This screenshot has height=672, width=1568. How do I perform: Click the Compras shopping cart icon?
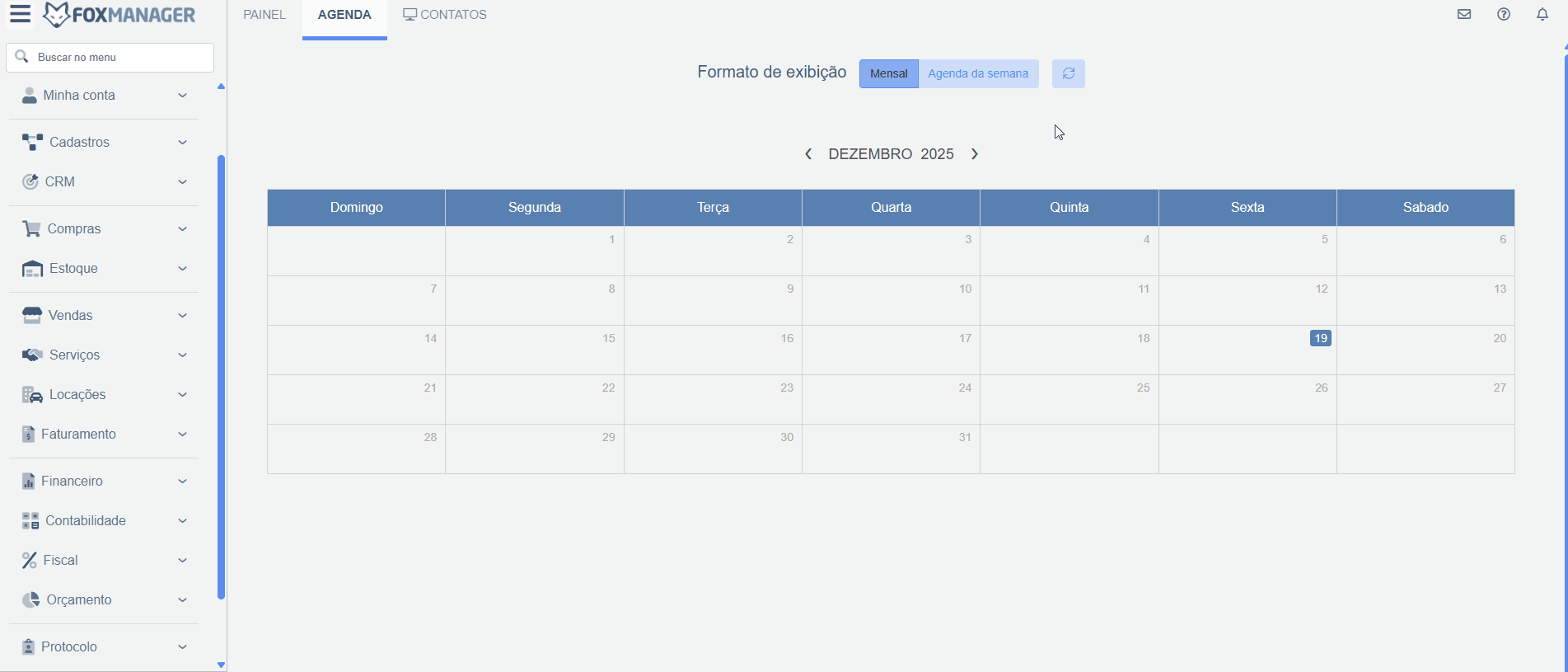[31, 228]
